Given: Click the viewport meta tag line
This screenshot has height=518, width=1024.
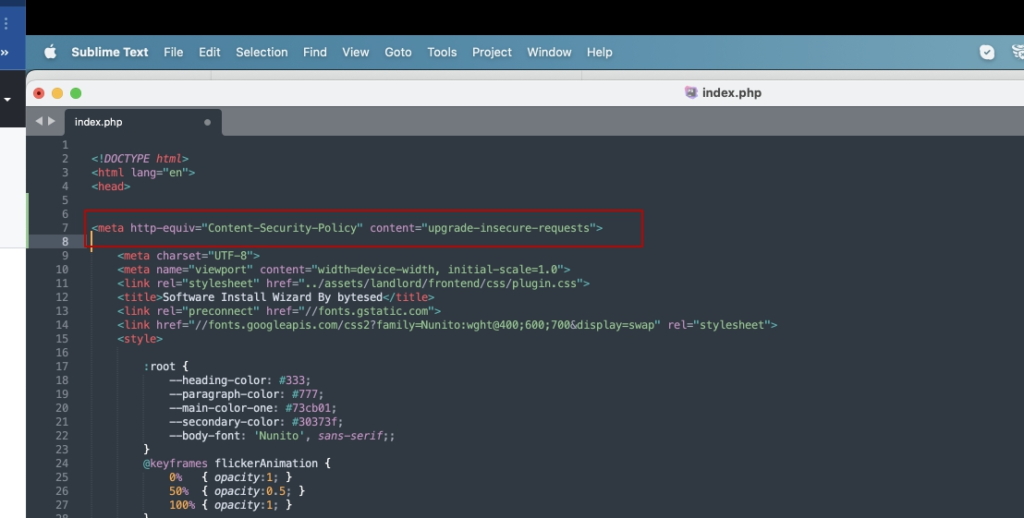Looking at the screenshot, I should tap(344, 270).
